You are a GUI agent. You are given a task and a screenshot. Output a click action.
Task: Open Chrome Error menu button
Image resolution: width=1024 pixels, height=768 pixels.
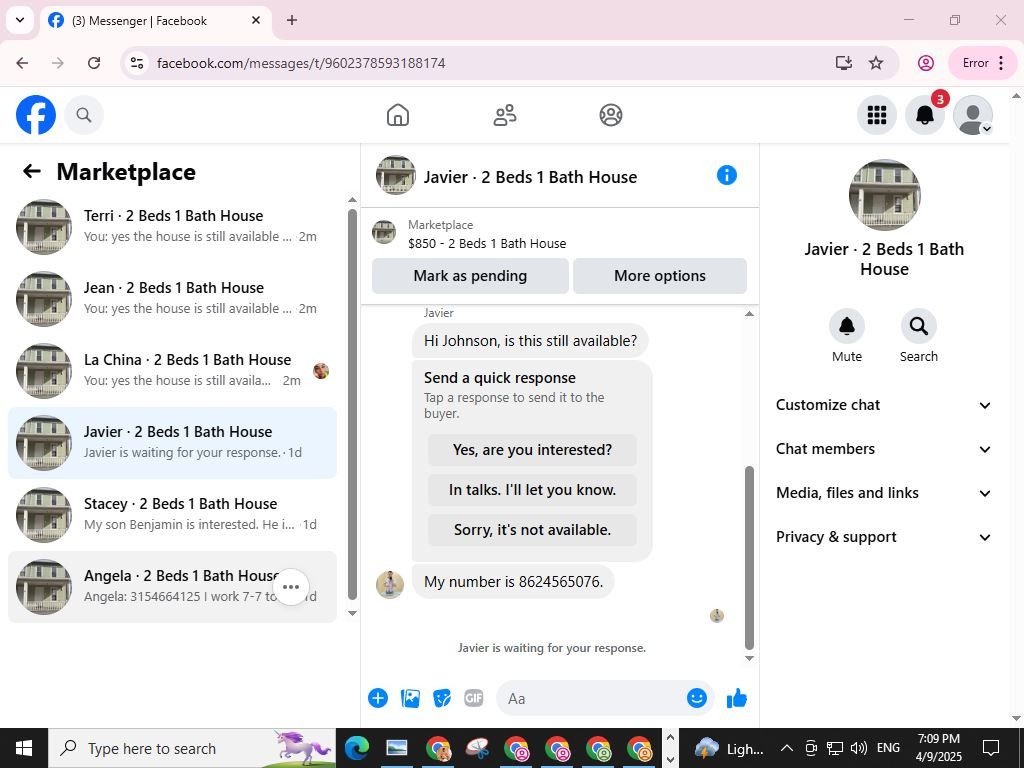click(982, 63)
